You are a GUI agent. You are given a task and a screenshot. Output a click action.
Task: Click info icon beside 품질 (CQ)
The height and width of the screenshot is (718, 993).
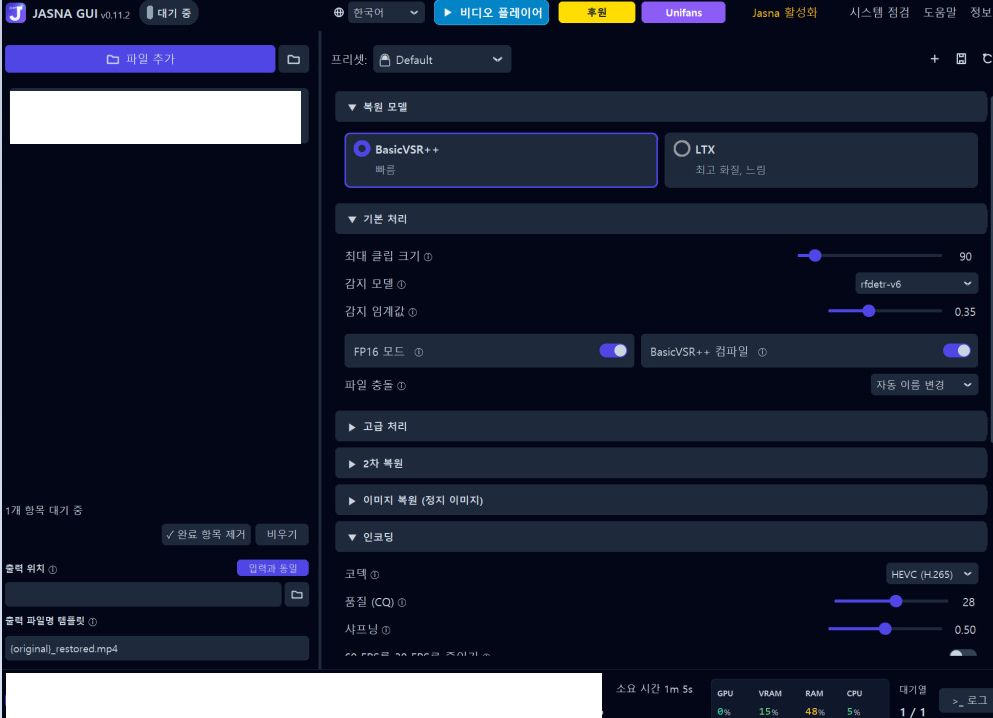(402, 603)
